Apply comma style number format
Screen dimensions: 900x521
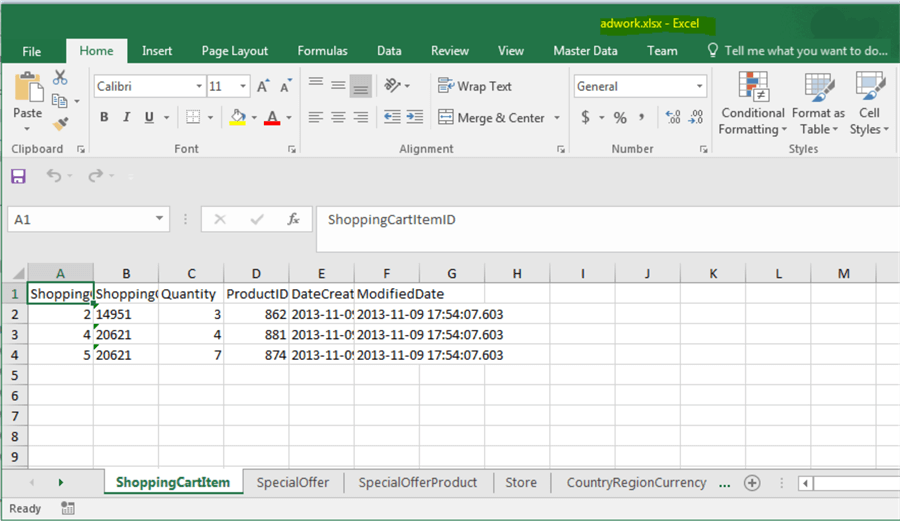(x=642, y=118)
